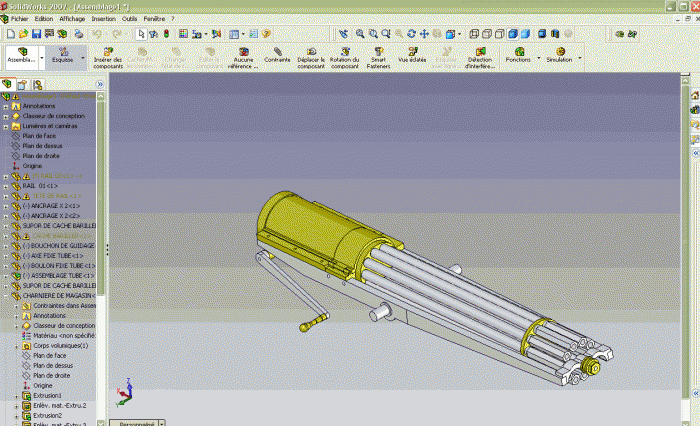The width and height of the screenshot is (700, 426).
Task: Select Rotation du composant tool
Action: coord(345,58)
